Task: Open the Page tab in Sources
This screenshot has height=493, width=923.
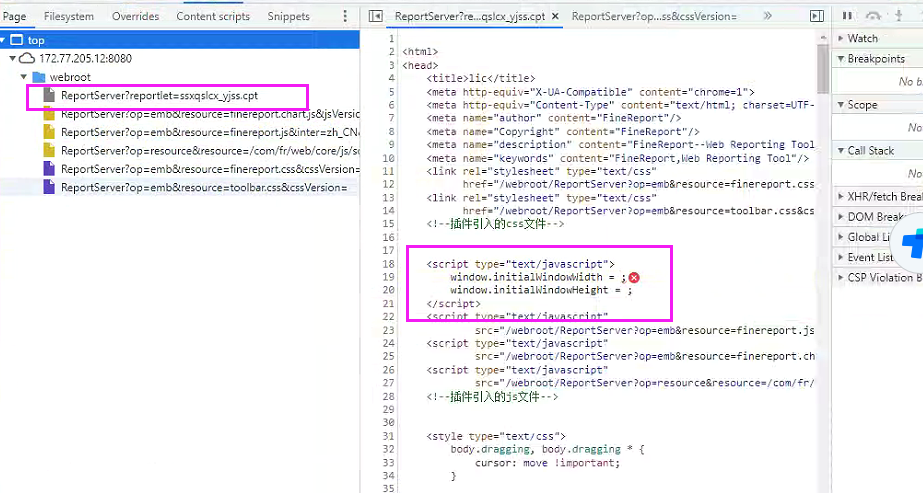Action: [14, 16]
